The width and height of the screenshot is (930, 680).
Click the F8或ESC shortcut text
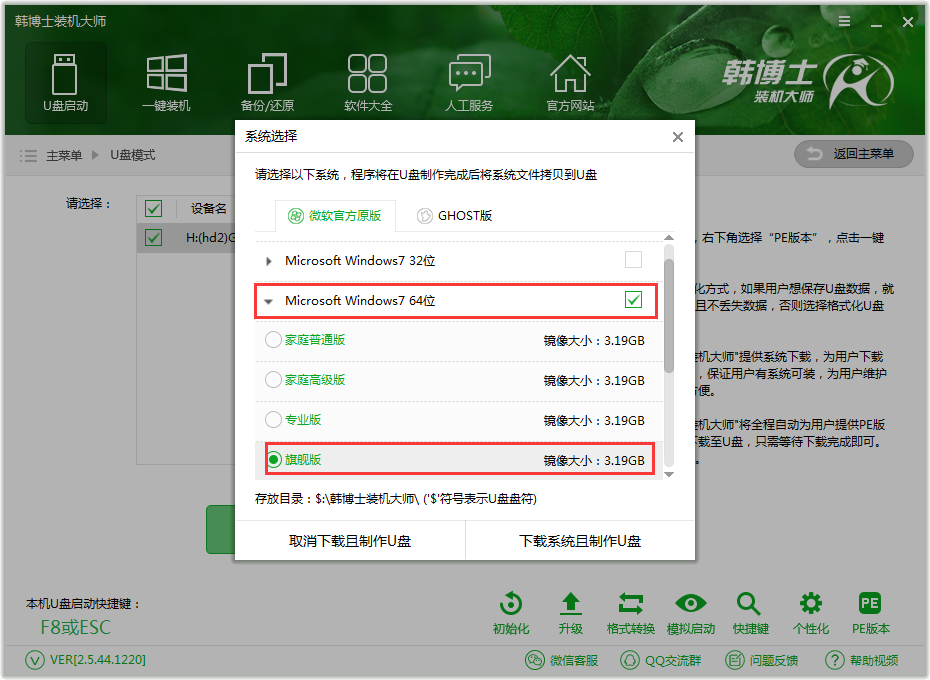click(75, 627)
